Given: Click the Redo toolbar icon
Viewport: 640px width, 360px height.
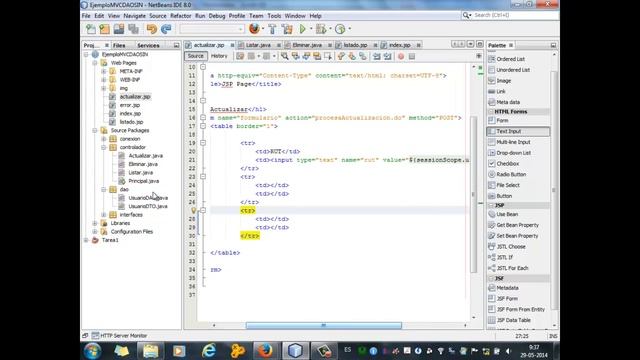Looking at the screenshot, I should (x=166, y=29).
